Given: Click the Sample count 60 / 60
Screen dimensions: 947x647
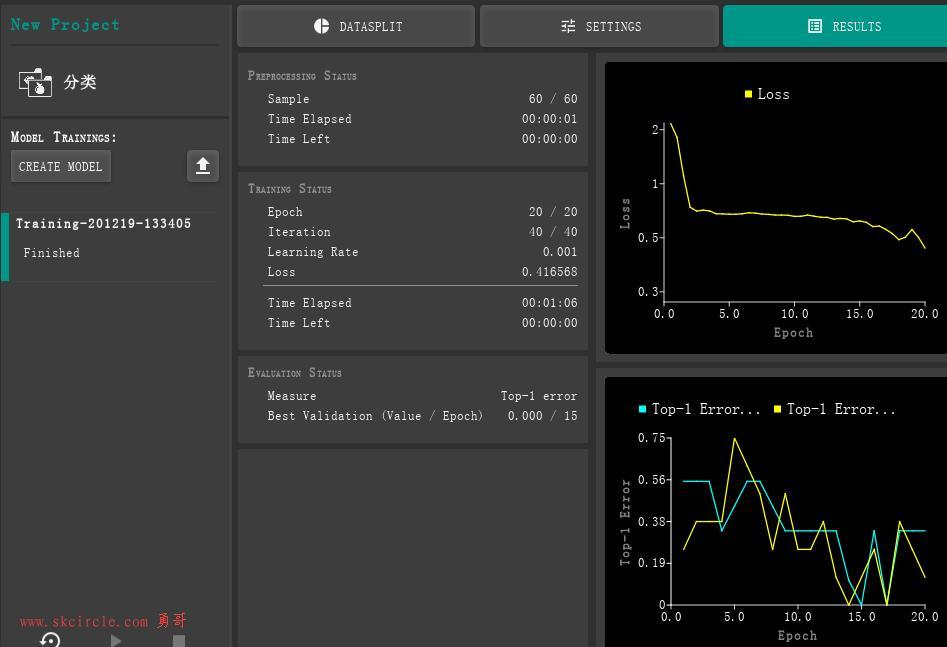Looking at the screenshot, I should click(553, 98).
